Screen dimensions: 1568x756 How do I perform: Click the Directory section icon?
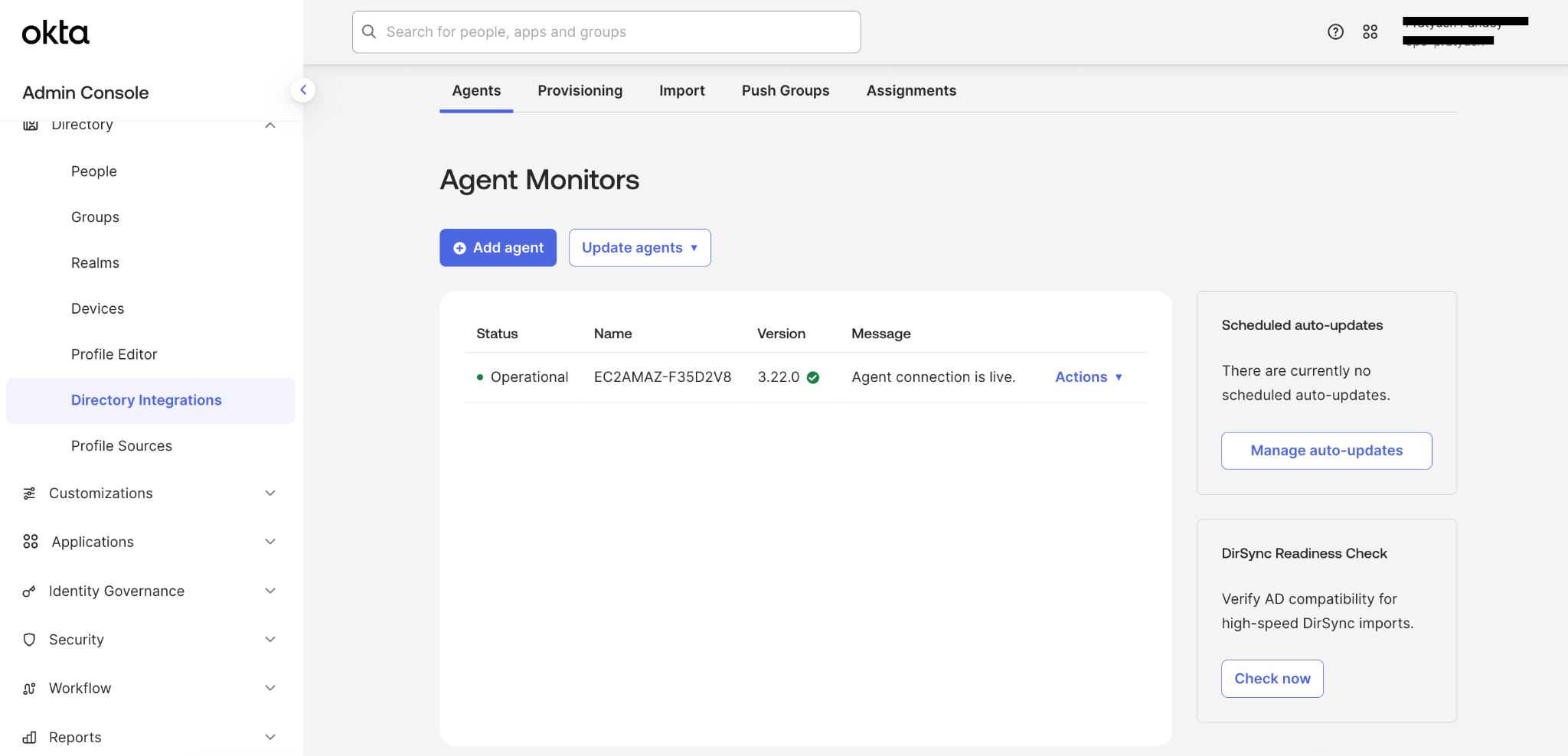pyautogui.click(x=31, y=125)
